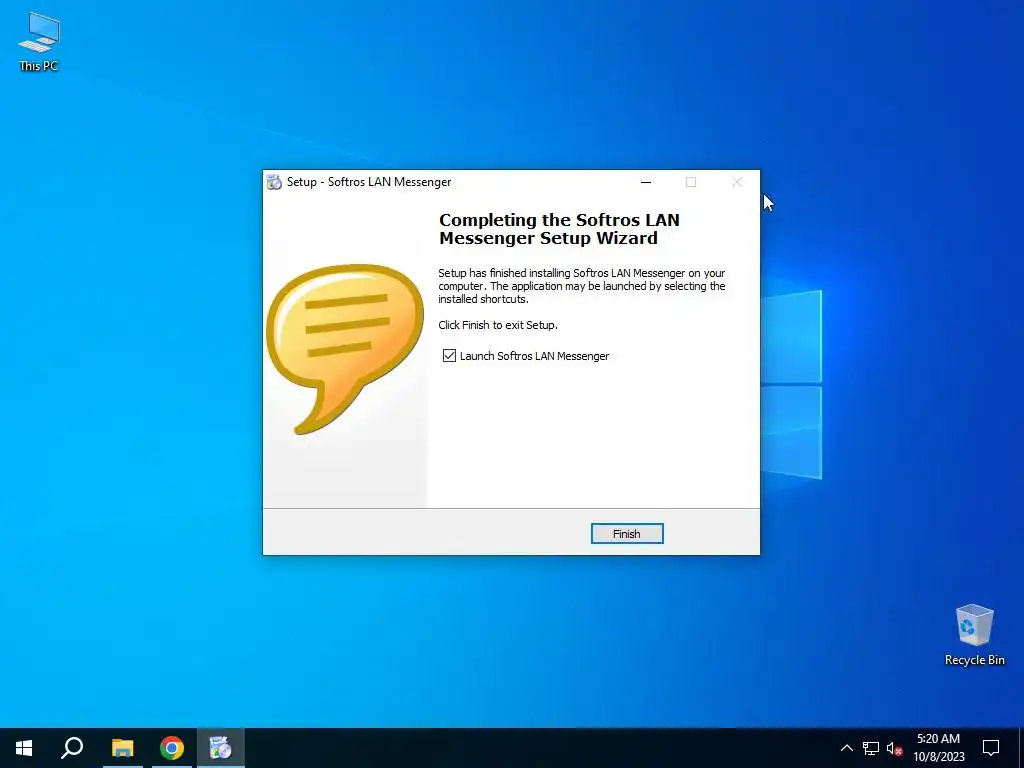The image size is (1024, 768).
Task: Click the muted volume tray icon
Action: pyautogui.click(x=894, y=748)
